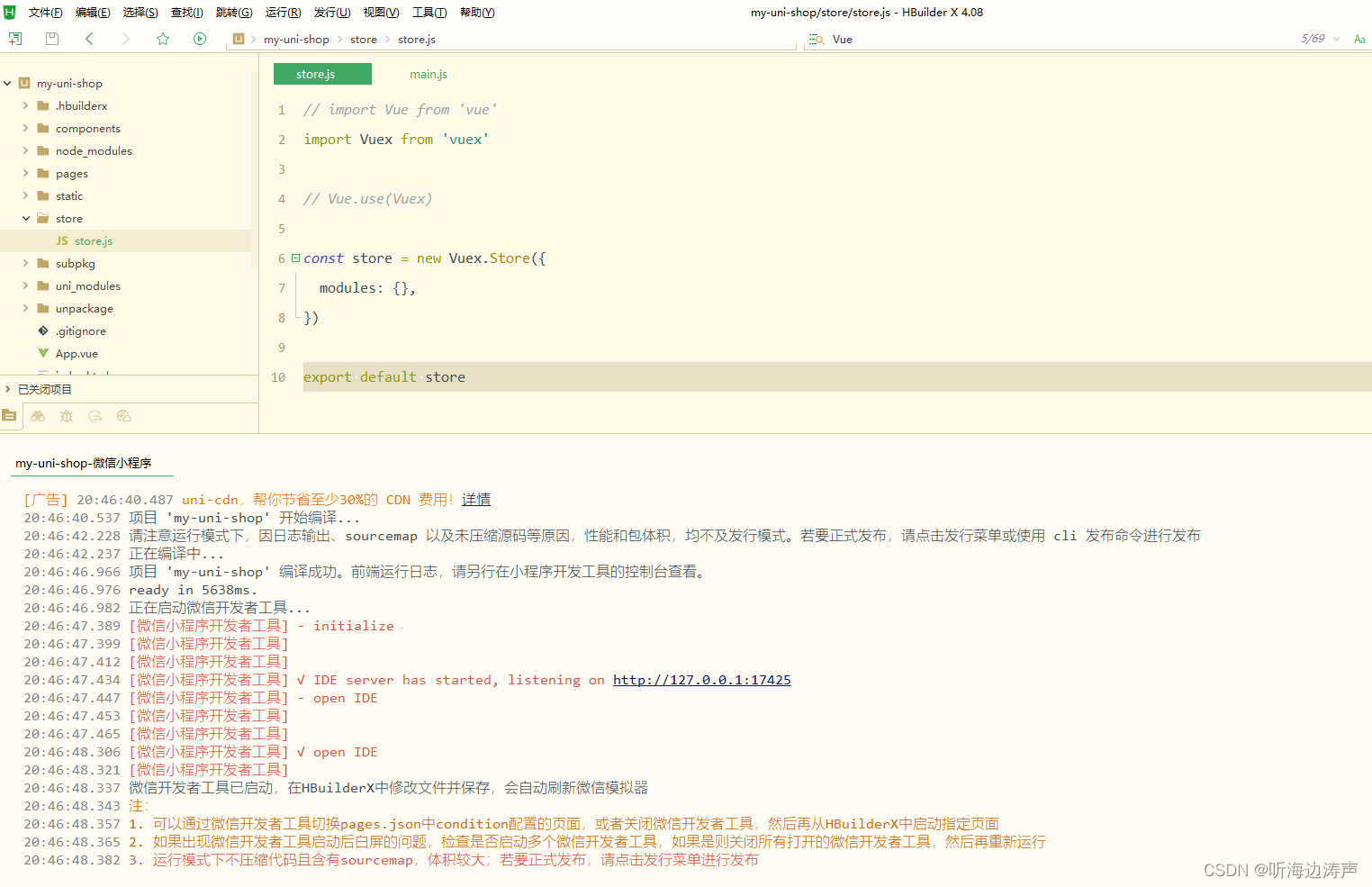Screen dimensions: 1372x887
Task: Expand the pages folder chevron
Action: coord(25,173)
